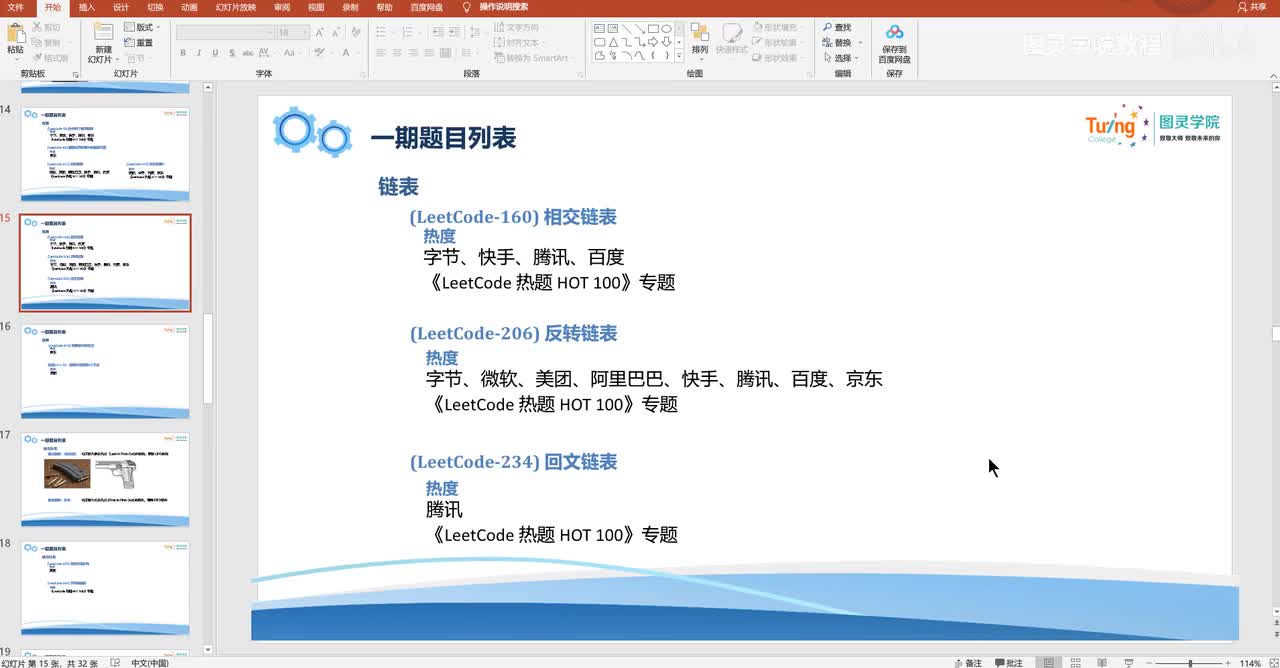Image resolution: width=1280 pixels, height=668 pixels.
Task: Toggle Underline formatting
Action: [215, 53]
